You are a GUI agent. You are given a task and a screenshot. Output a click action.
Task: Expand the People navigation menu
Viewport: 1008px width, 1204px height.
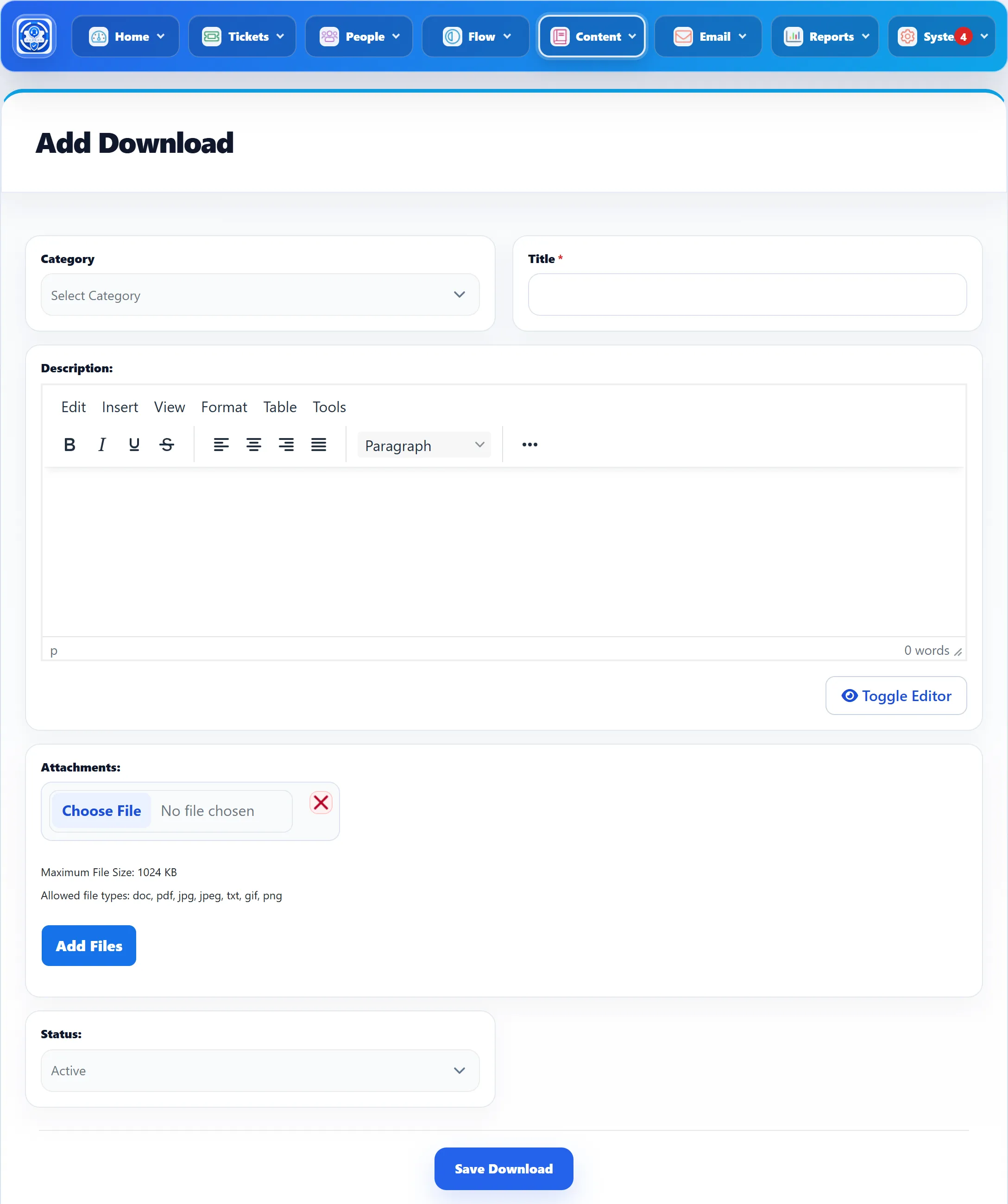359,36
